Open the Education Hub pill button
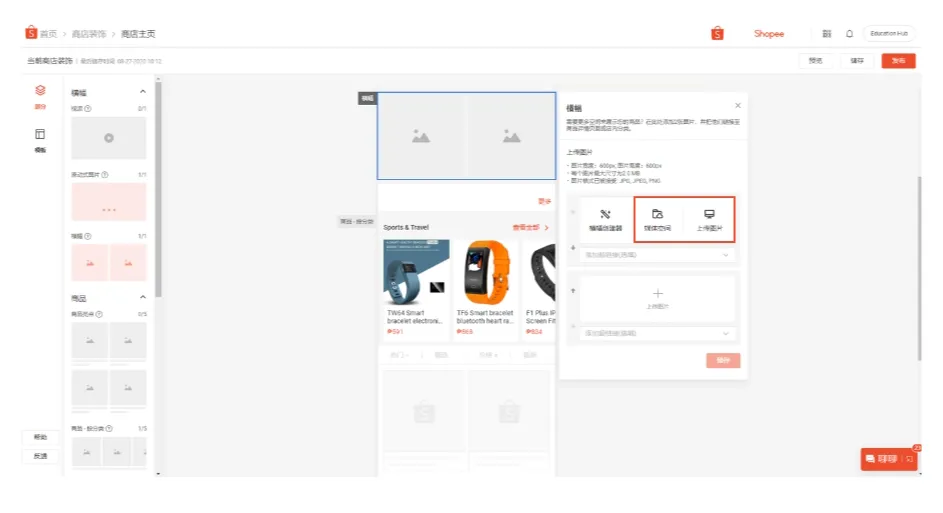The width and height of the screenshot is (943, 513). [x=889, y=34]
